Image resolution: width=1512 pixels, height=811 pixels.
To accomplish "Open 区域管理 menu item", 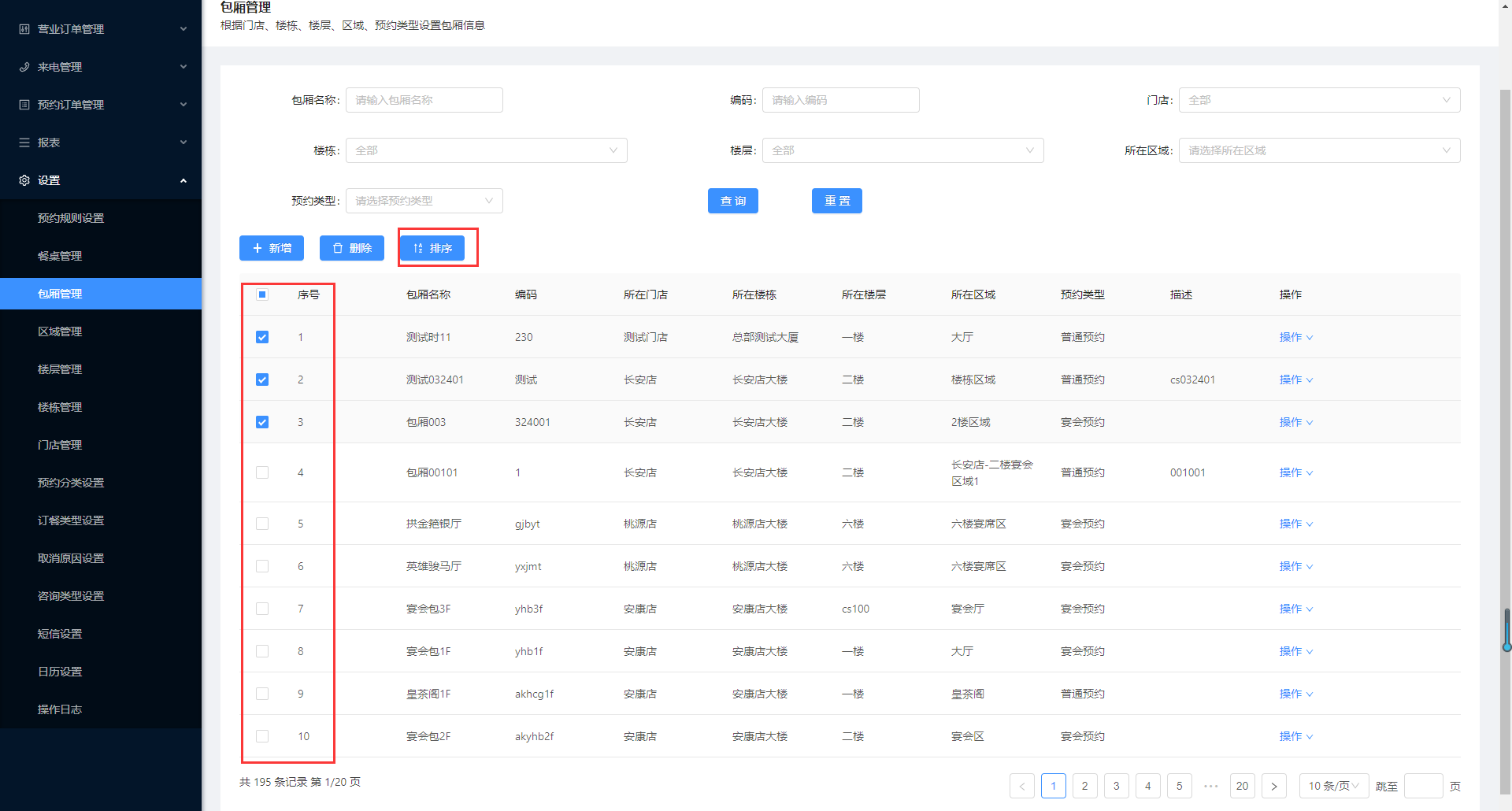I will tap(101, 331).
